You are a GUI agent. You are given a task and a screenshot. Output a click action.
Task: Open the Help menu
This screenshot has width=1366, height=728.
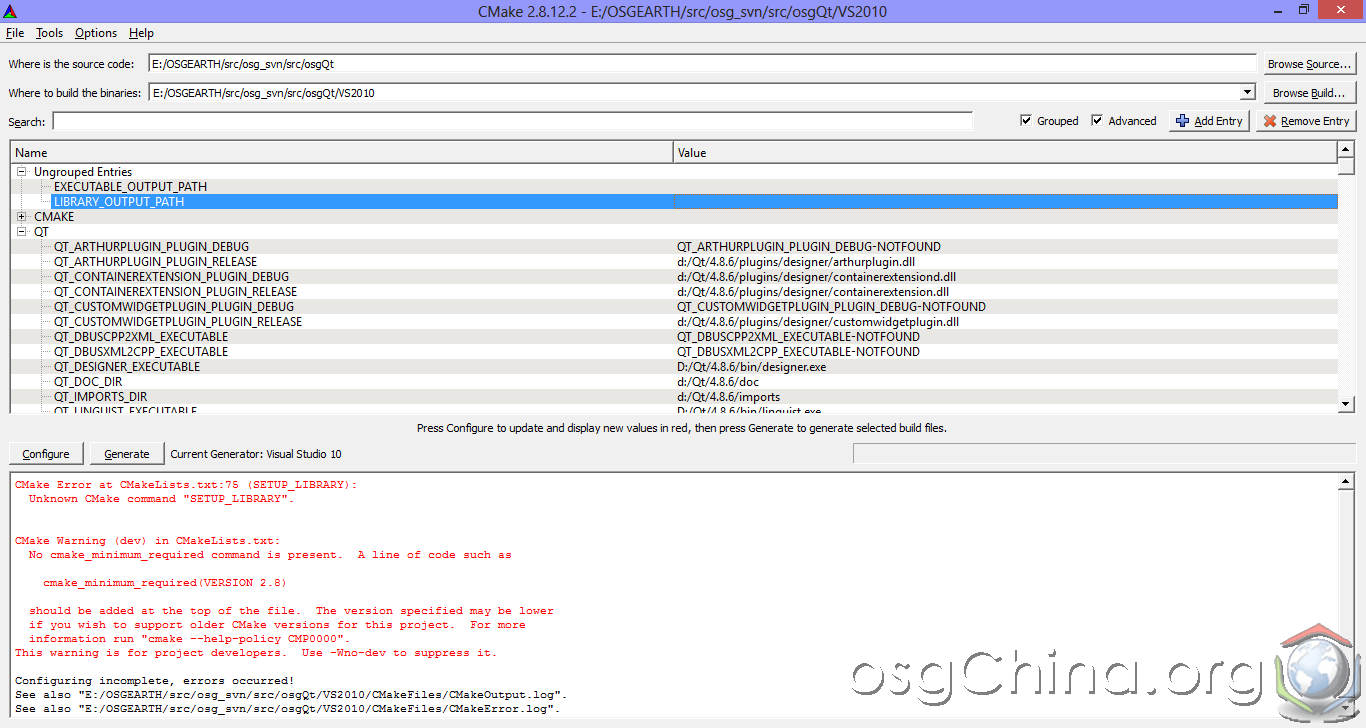pyautogui.click(x=141, y=33)
